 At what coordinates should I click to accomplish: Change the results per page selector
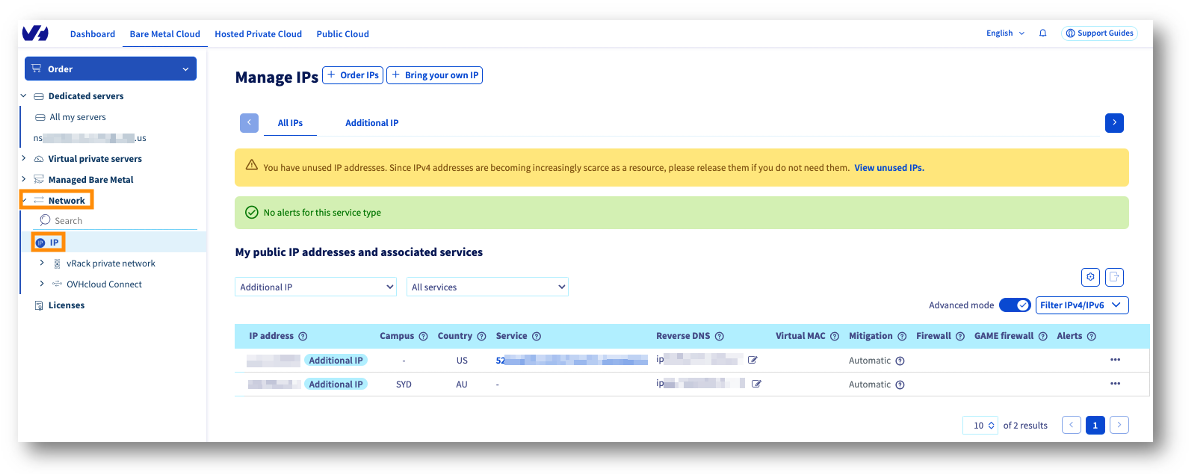[980, 425]
